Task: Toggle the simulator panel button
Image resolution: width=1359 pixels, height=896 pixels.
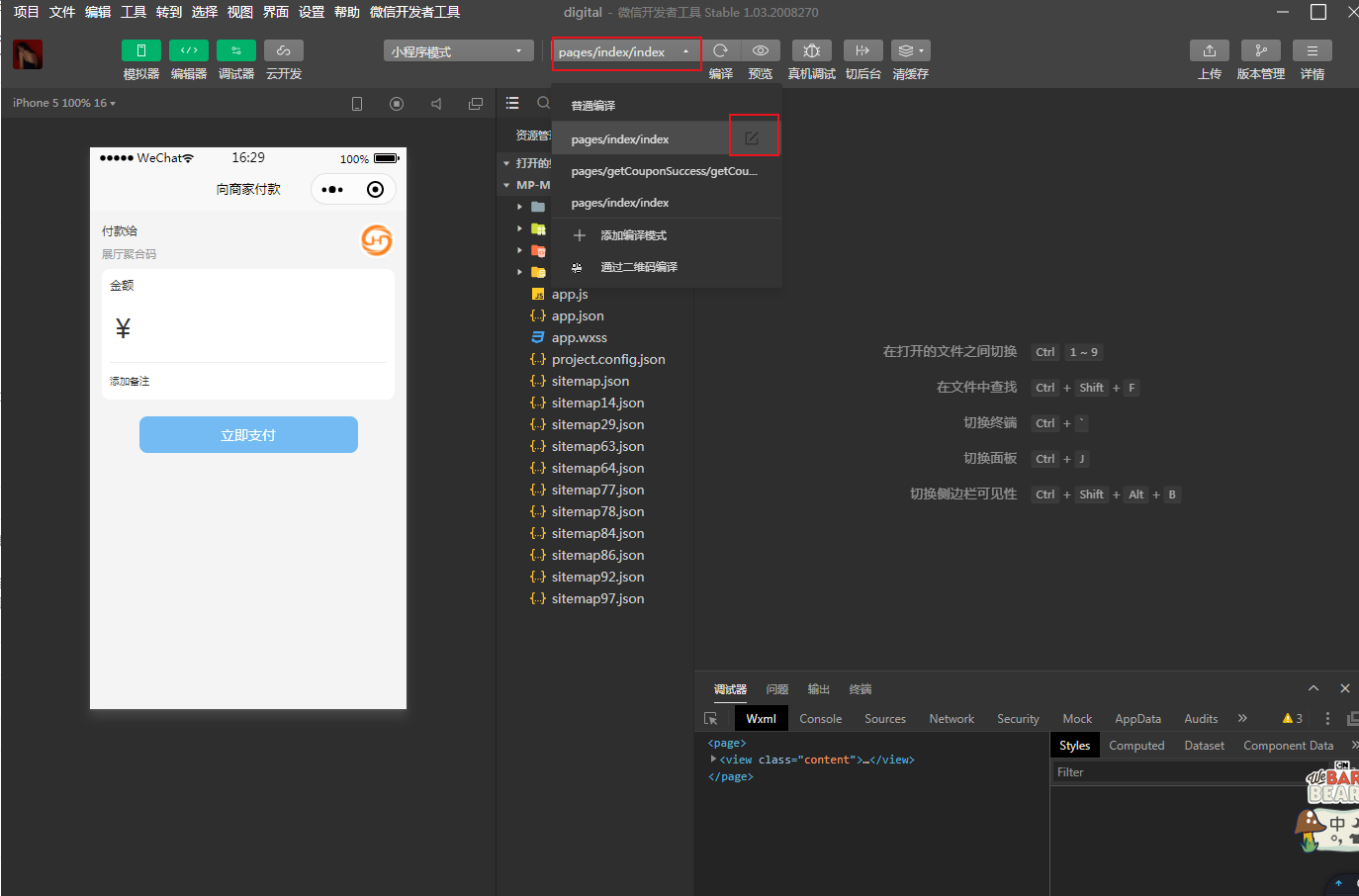Action: 141,50
